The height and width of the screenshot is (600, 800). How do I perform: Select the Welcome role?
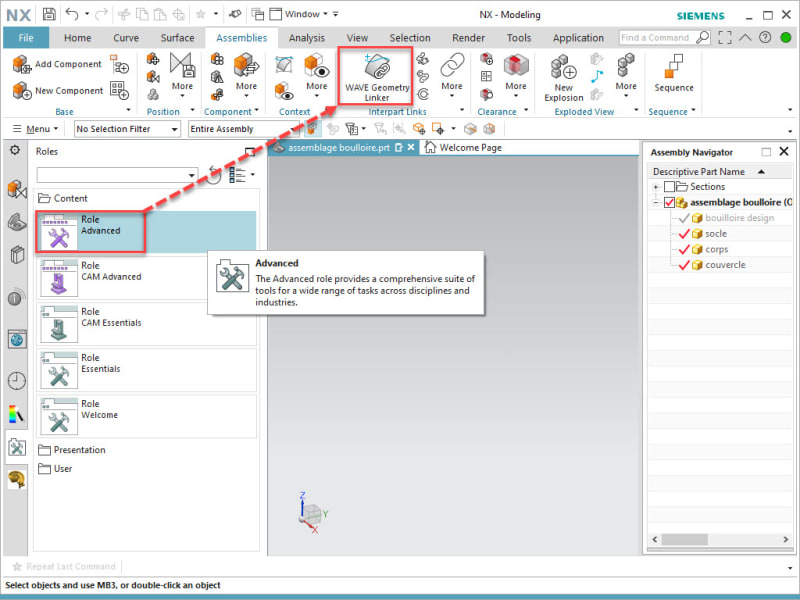[146, 416]
